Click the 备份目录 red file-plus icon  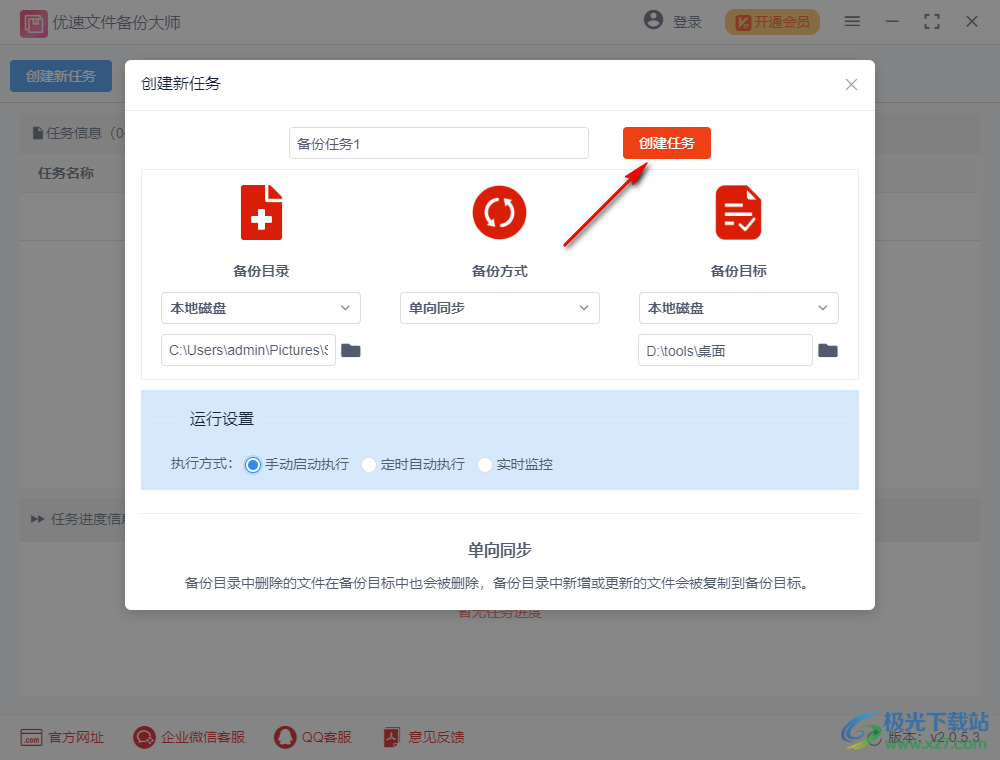(261, 212)
